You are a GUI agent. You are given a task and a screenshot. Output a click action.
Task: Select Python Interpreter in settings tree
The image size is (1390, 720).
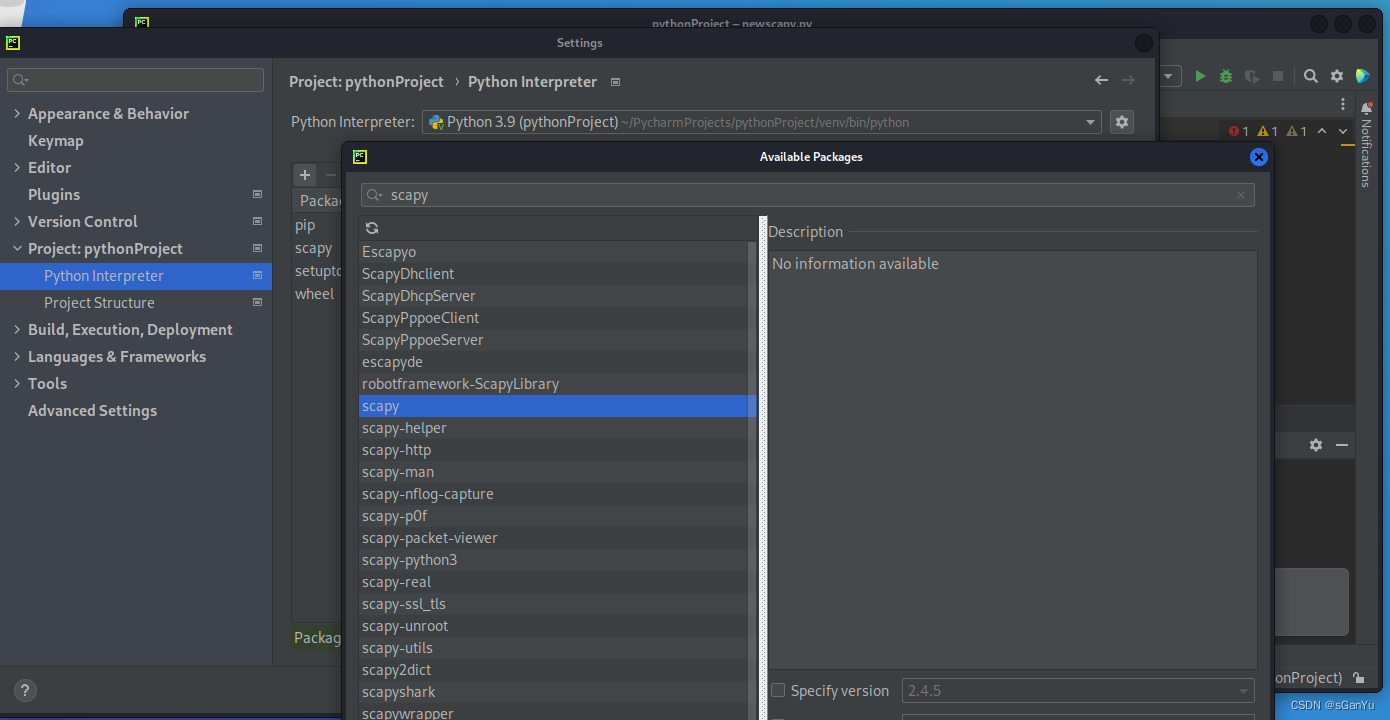click(x=136, y=275)
